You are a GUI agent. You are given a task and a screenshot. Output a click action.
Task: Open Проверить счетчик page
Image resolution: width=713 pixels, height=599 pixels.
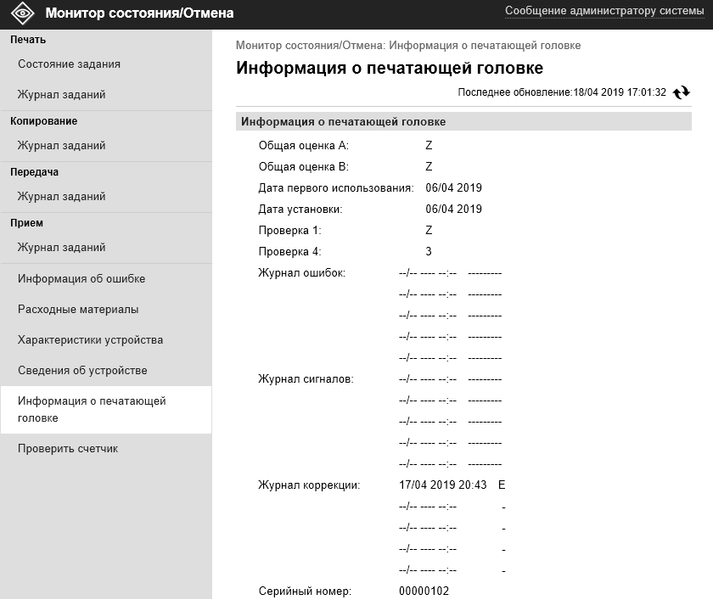[x=68, y=448]
